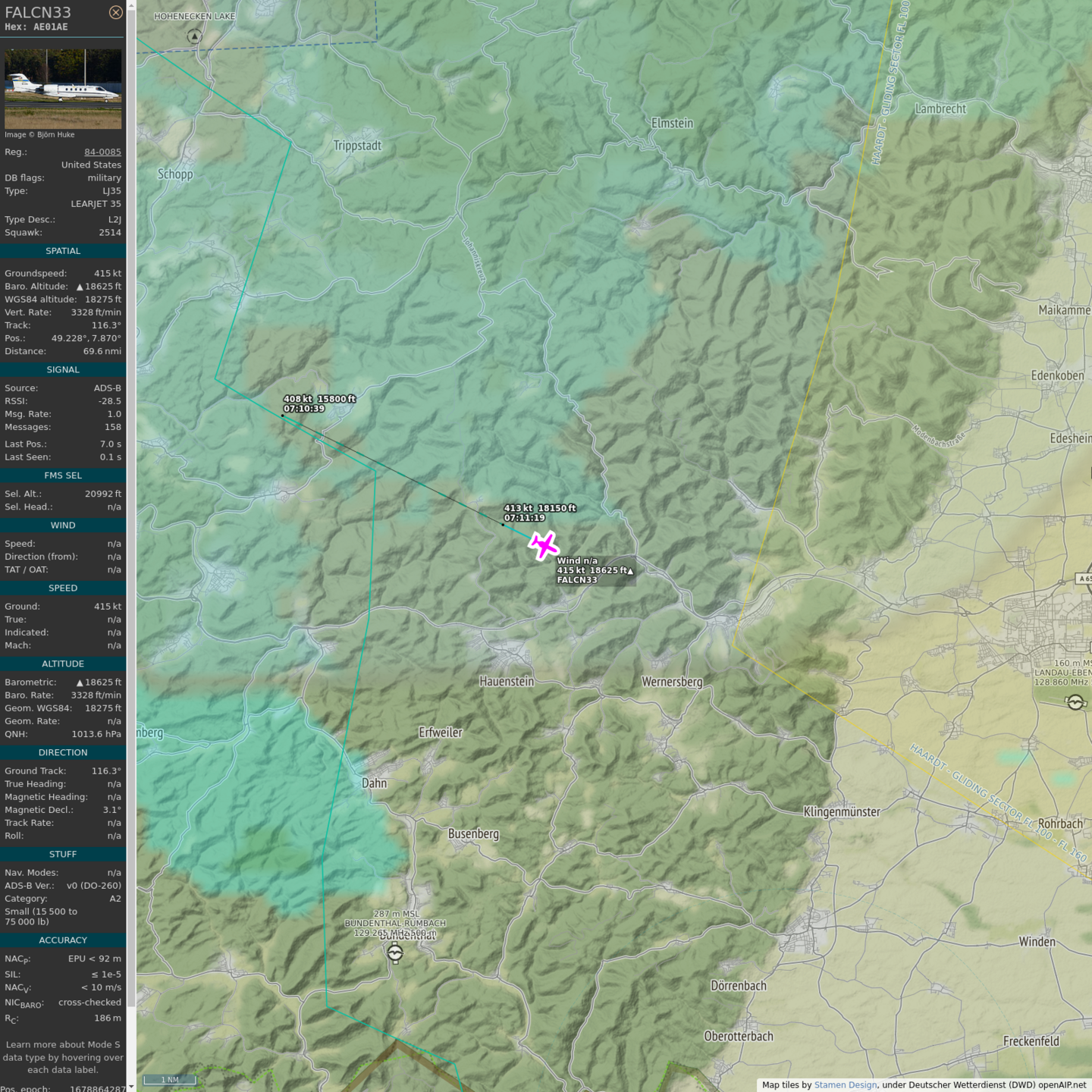Click the A65 highway shield marker
Screen dimensions: 1092x1092
pyautogui.click(x=1085, y=579)
